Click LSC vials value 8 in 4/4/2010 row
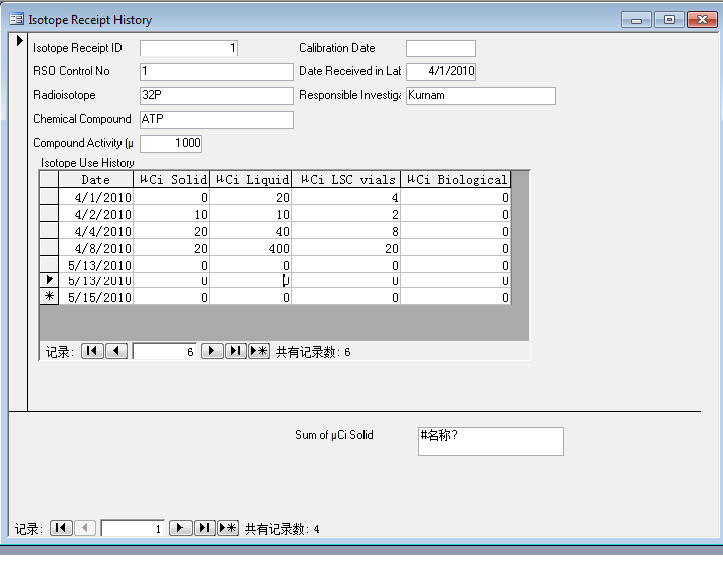This screenshot has height=561, width=723. [346, 231]
